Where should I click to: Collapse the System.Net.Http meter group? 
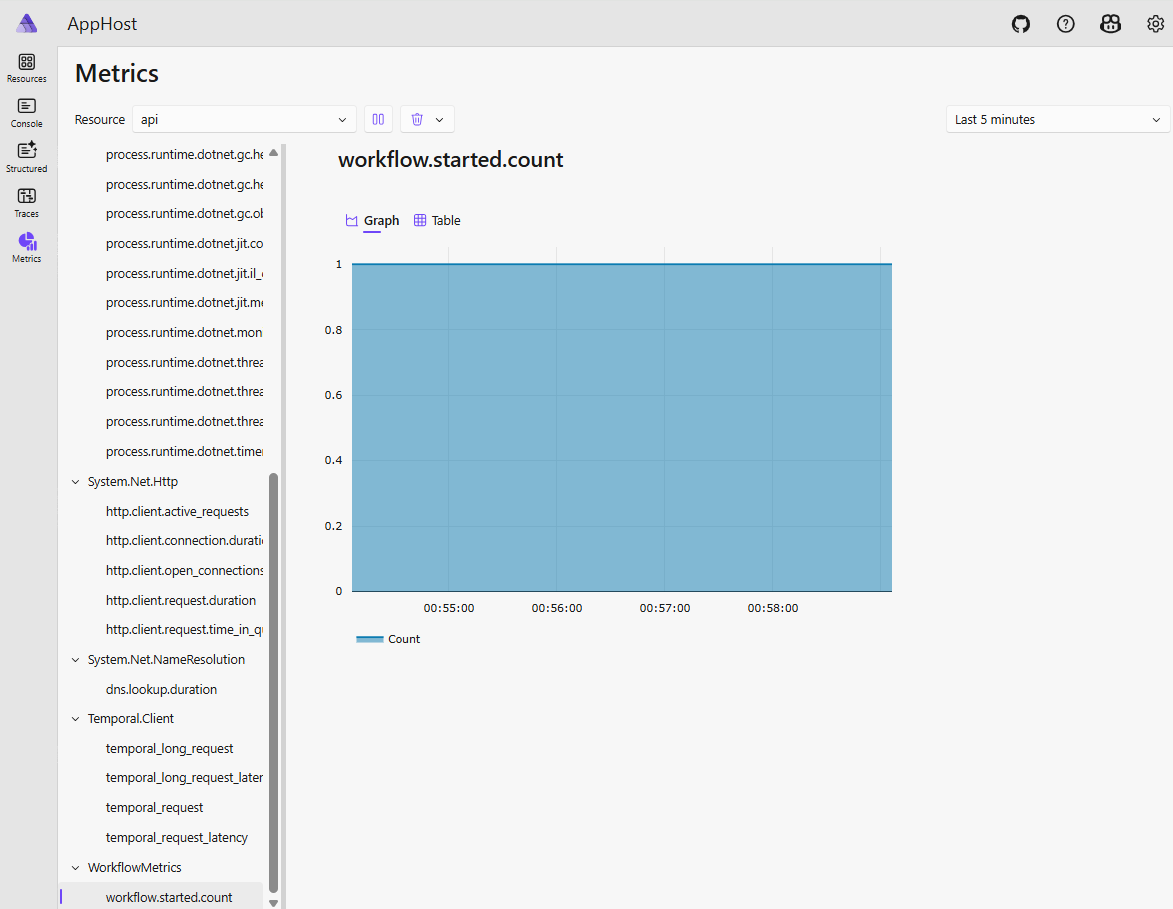76,482
